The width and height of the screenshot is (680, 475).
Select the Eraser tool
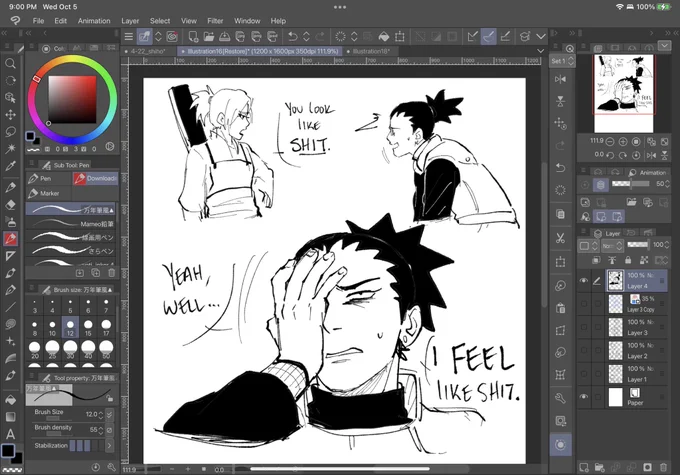(10, 204)
